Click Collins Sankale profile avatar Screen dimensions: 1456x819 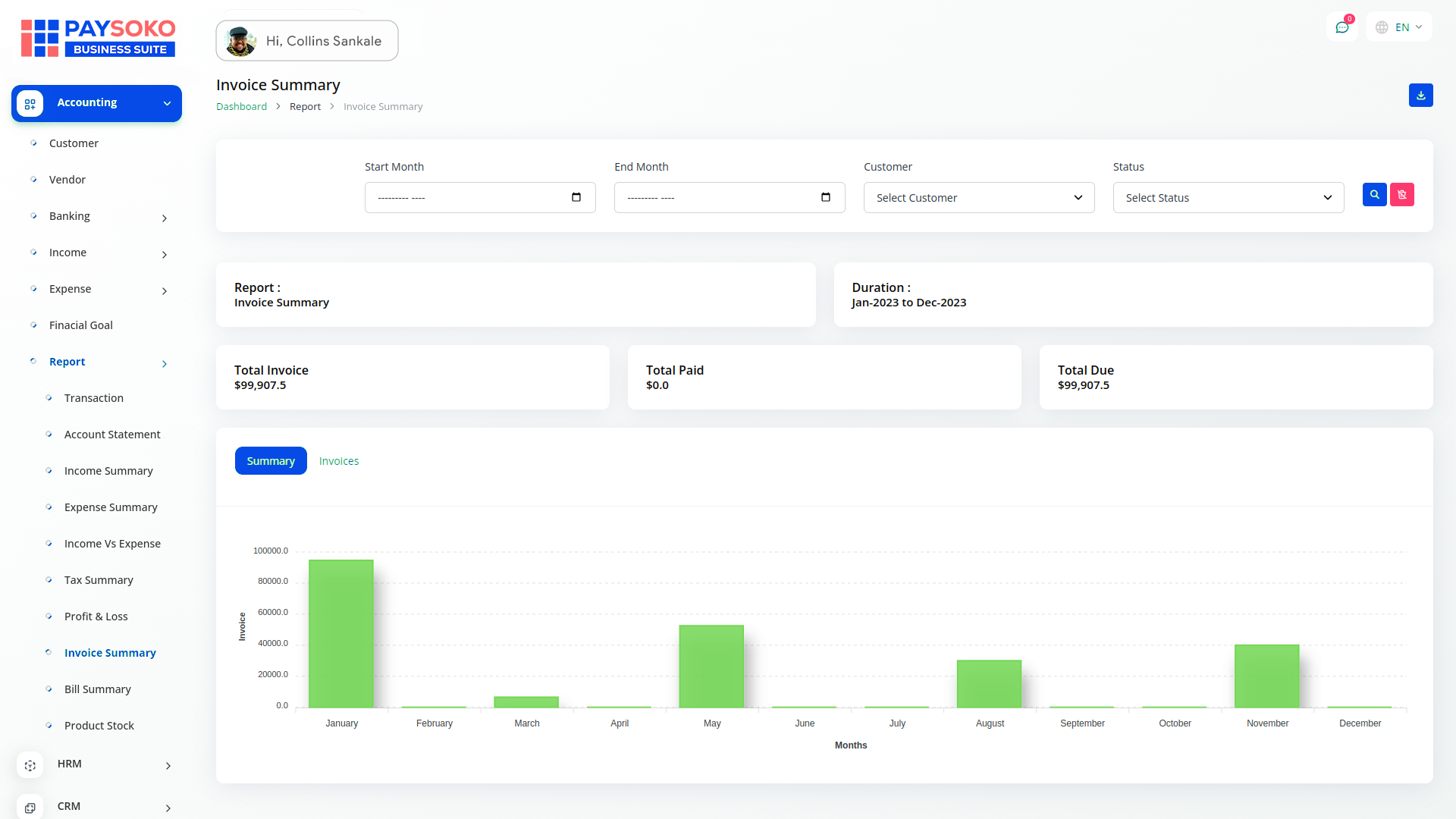point(240,41)
